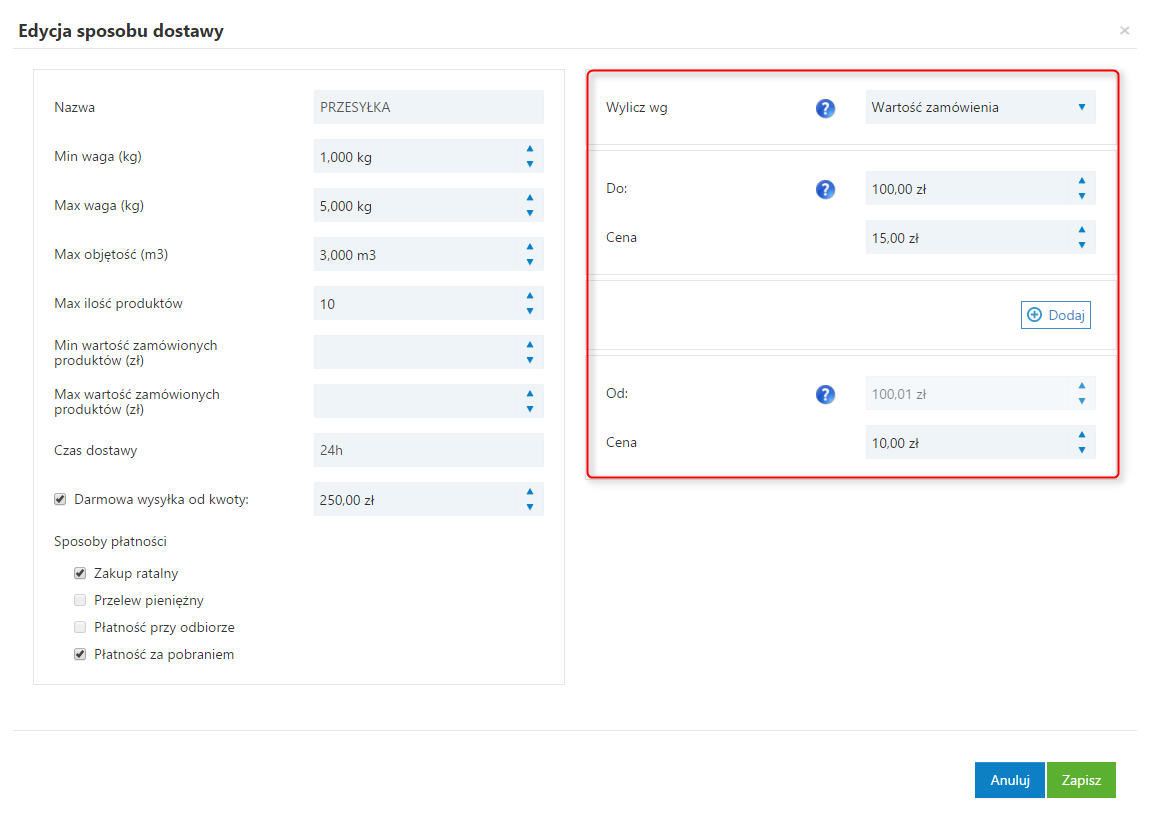The height and width of the screenshot is (816, 1149).
Task: Click help icon beside Do: field
Action: 825,189
